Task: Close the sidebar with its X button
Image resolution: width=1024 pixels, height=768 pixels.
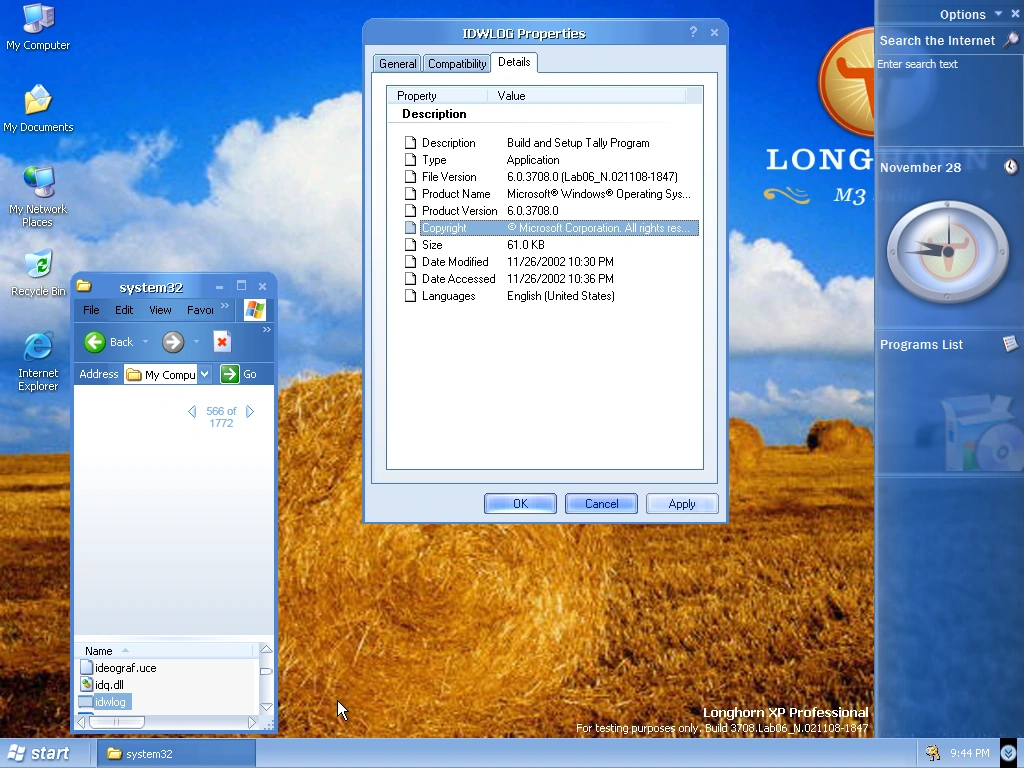Action: (1016, 13)
